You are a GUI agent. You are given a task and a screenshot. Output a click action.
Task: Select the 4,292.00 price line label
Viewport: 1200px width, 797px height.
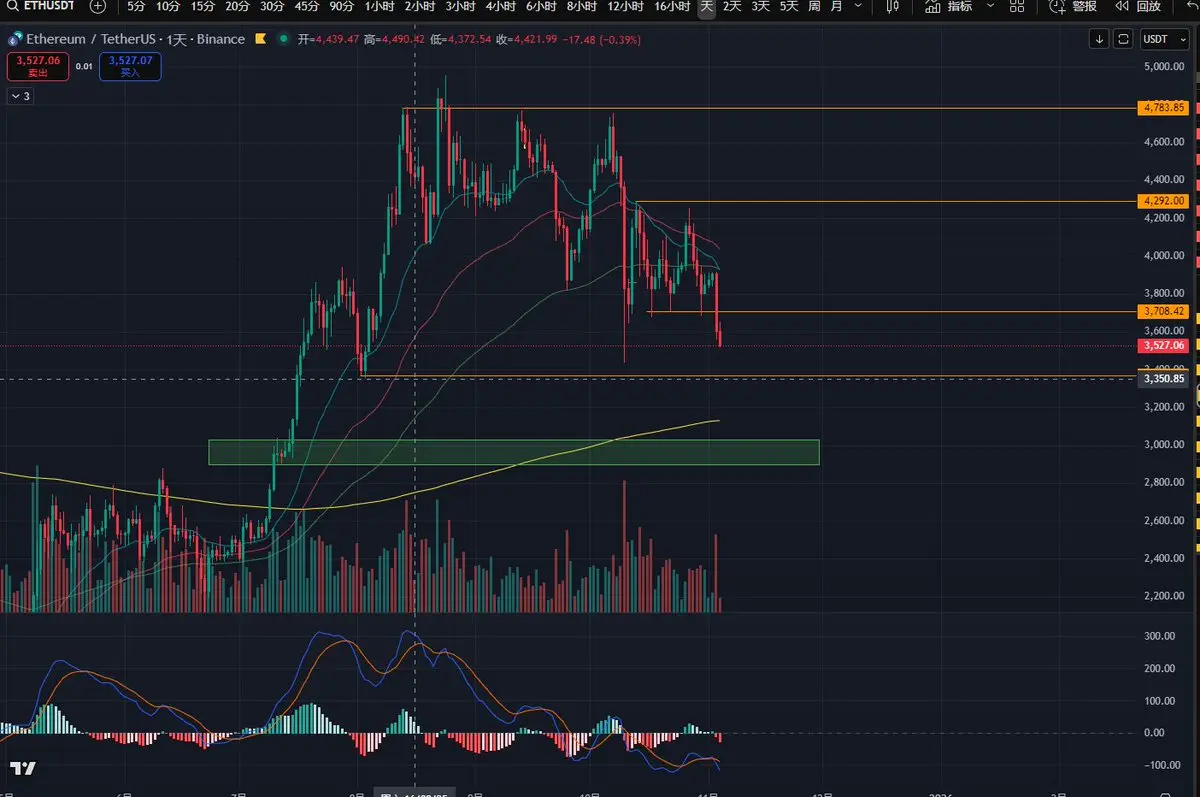1163,201
